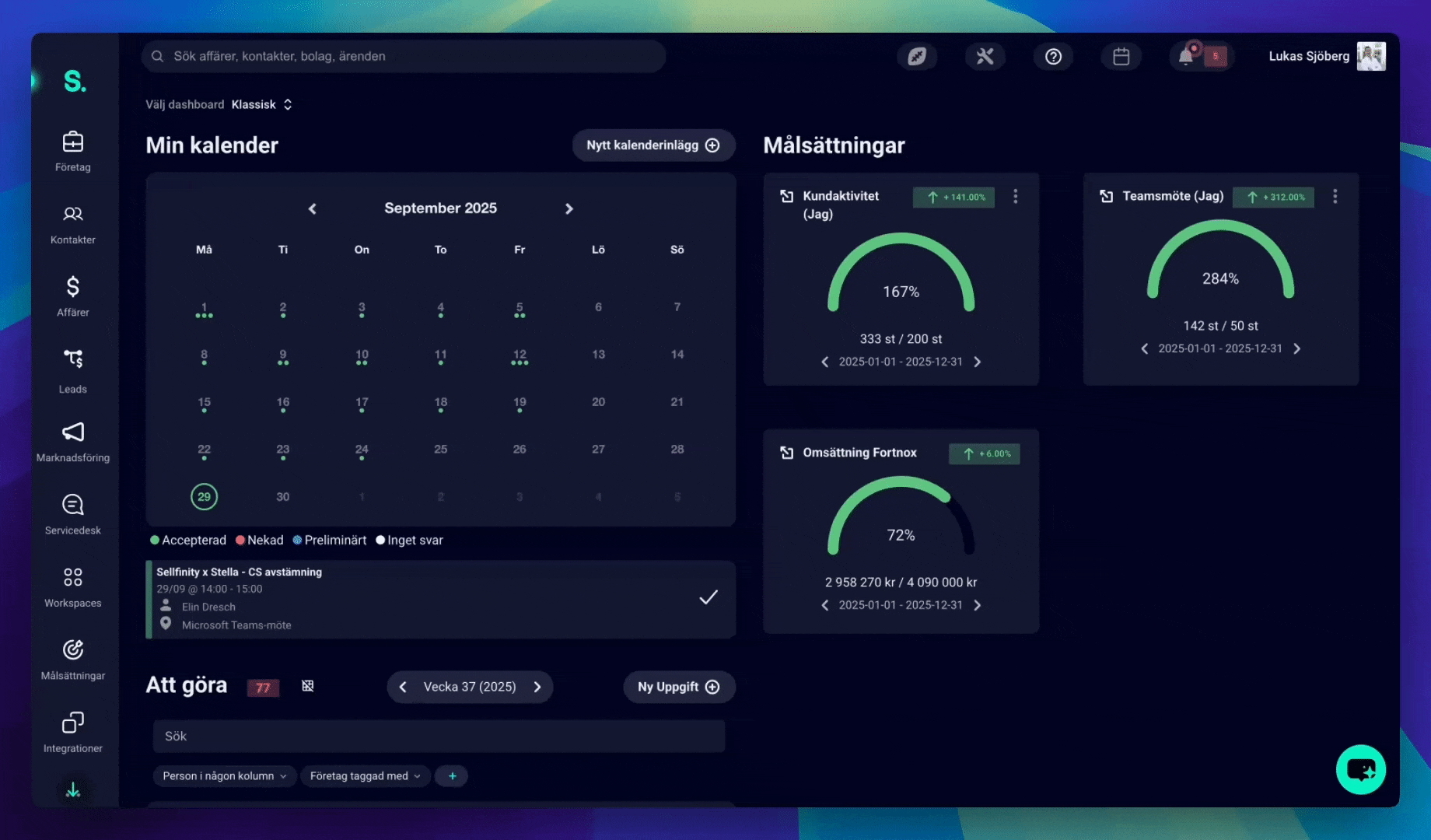
Task: Next period for Teamsmöte goal
Action: point(1297,348)
